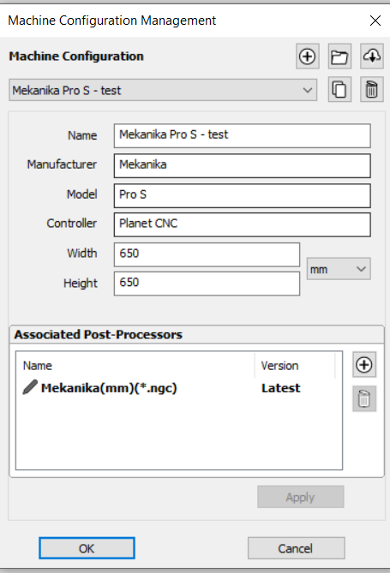Delete the selected machine configuration

coord(372,89)
